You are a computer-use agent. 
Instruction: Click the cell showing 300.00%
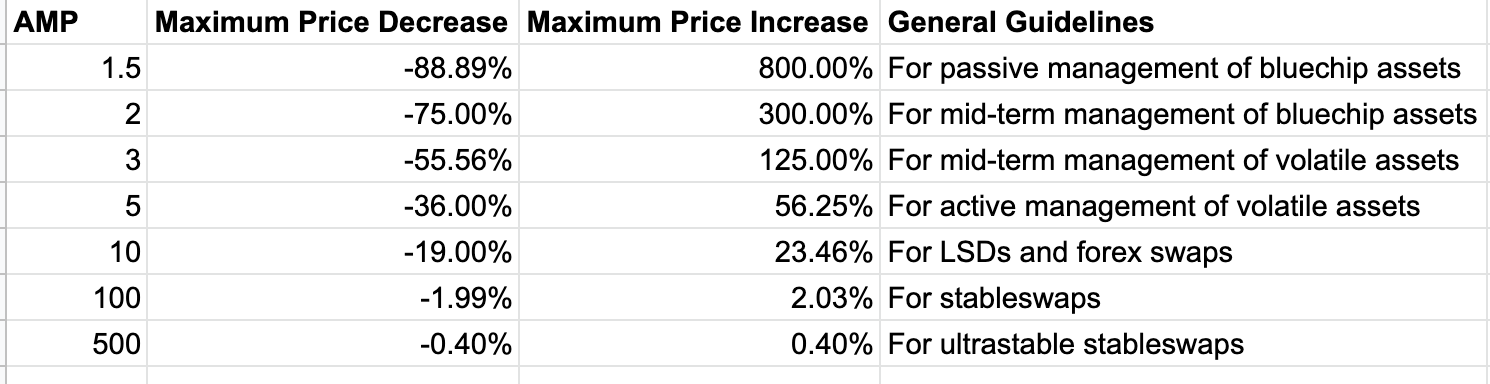pyautogui.click(x=699, y=114)
